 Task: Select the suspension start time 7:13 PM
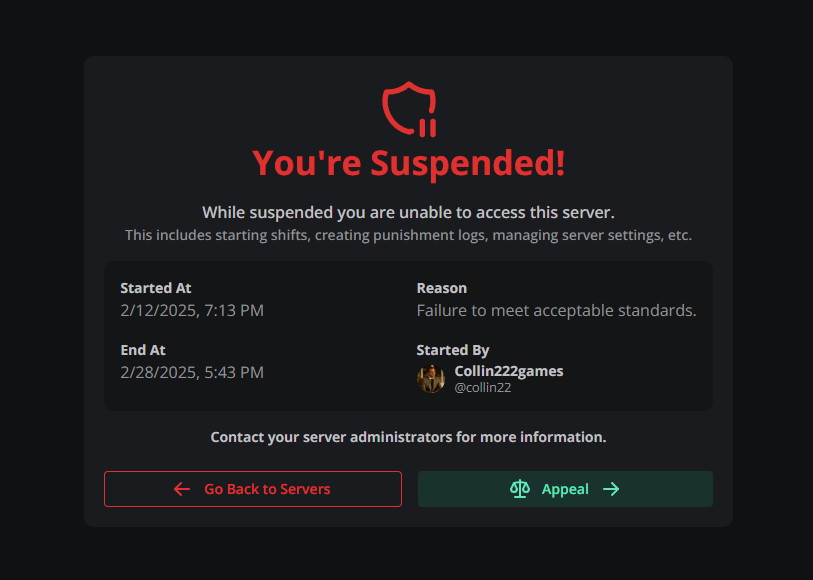point(239,310)
